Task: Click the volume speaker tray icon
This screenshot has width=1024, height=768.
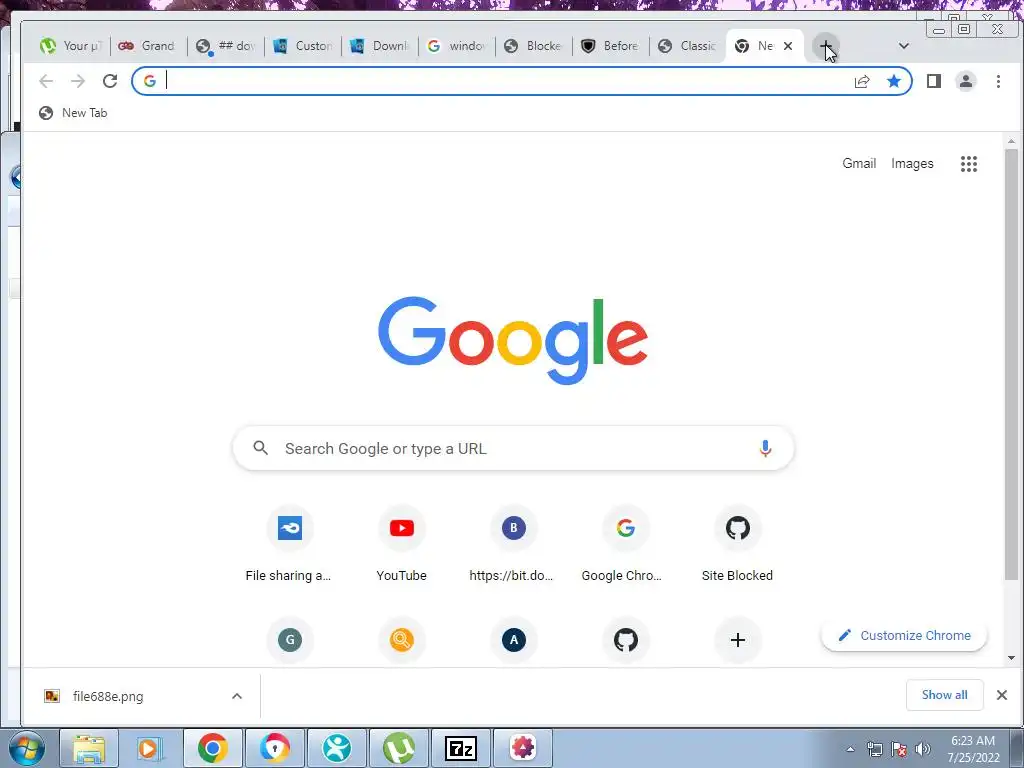Action: click(x=923, y=749)
